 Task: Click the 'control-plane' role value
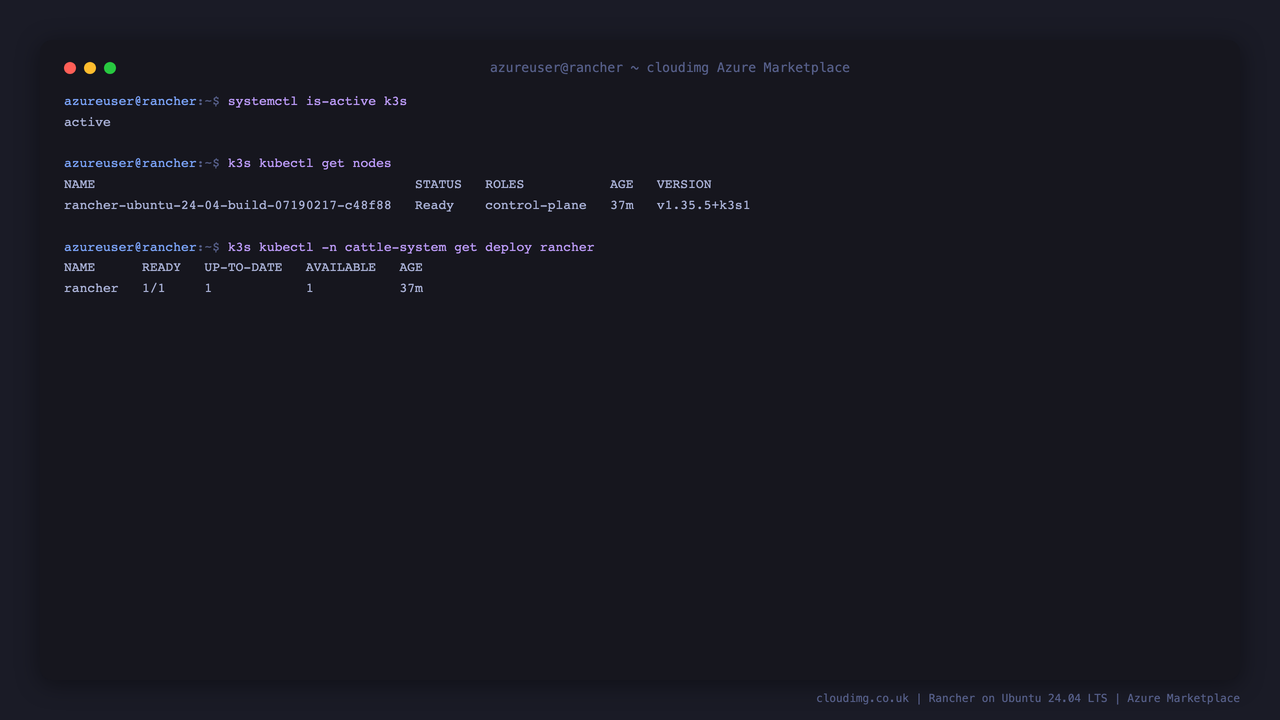click(536, 205)
